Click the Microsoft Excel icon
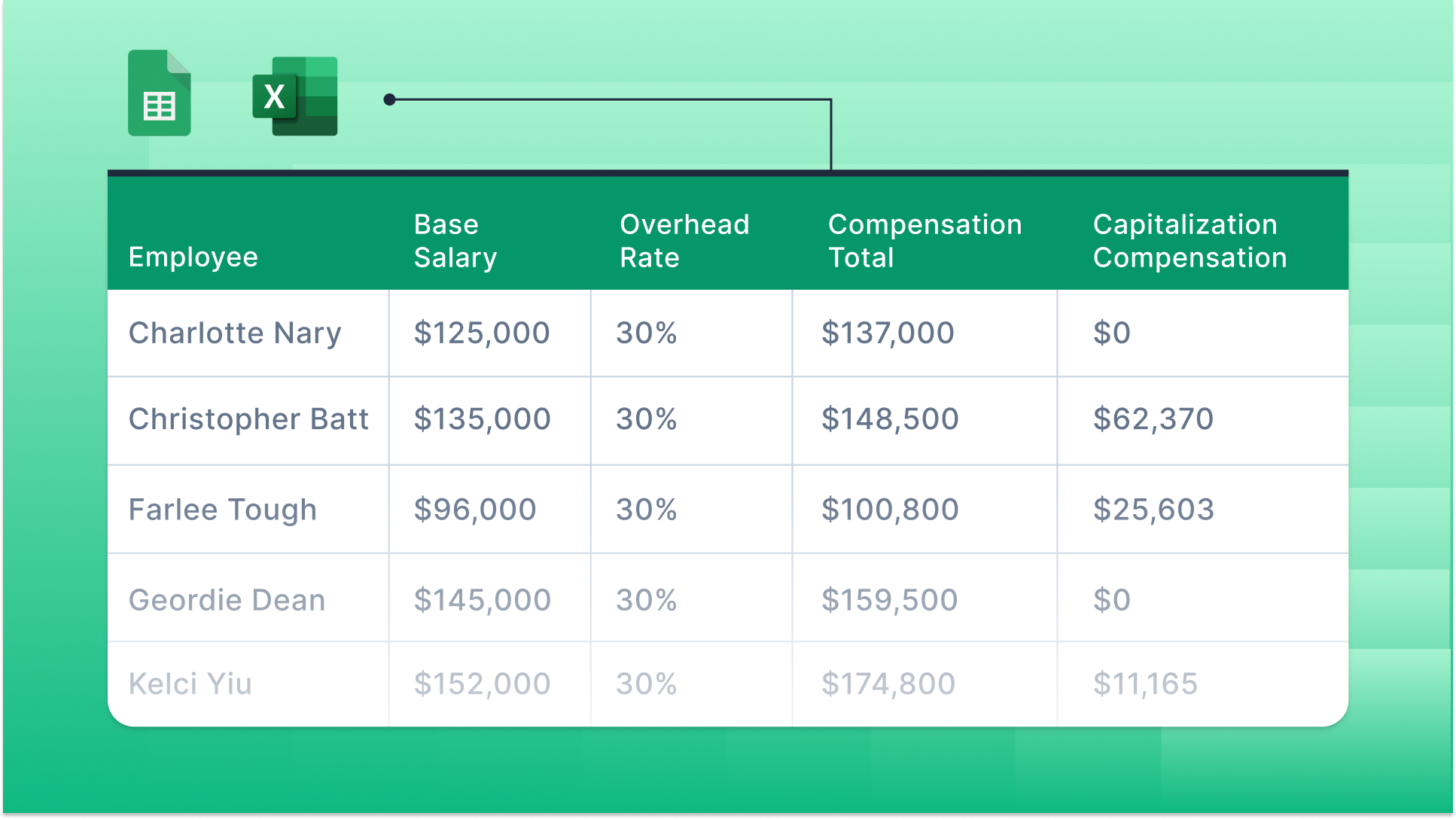 pos(294,96)
